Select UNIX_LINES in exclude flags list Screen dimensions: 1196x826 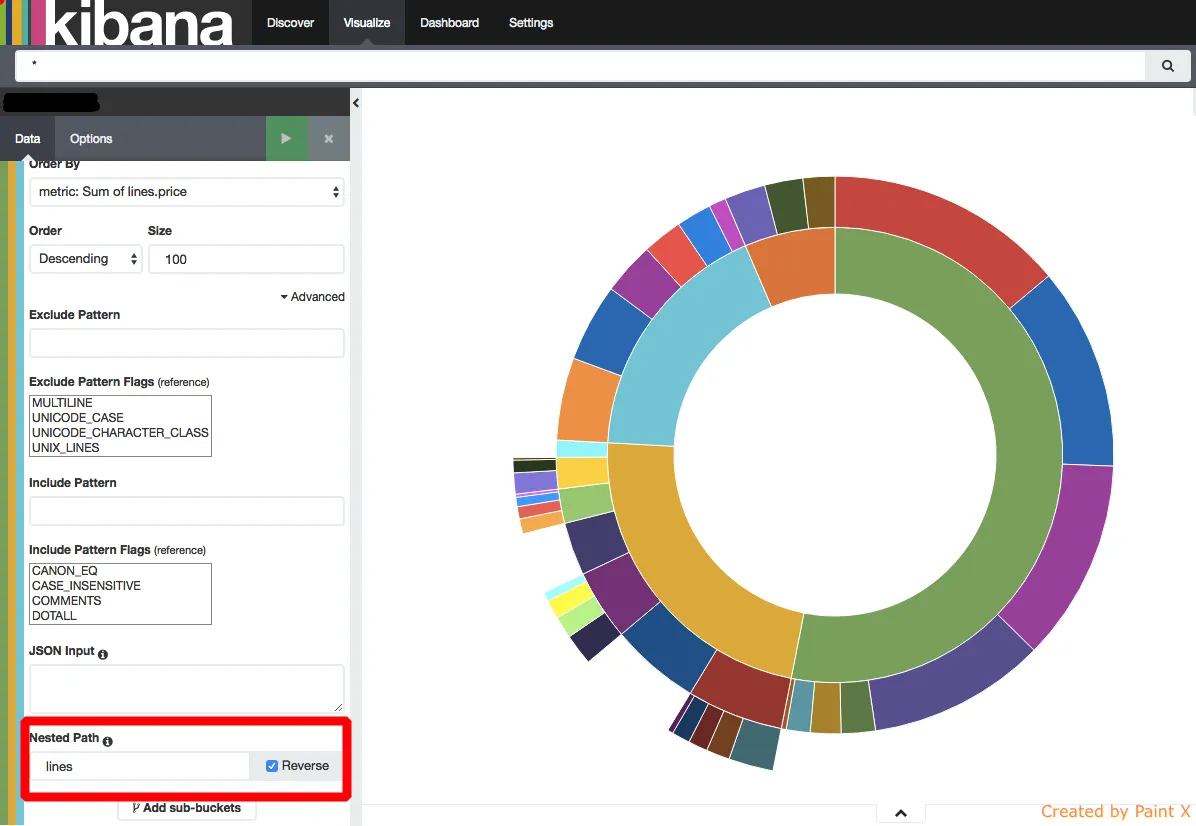pyautogui.click(x=120, y=448)
